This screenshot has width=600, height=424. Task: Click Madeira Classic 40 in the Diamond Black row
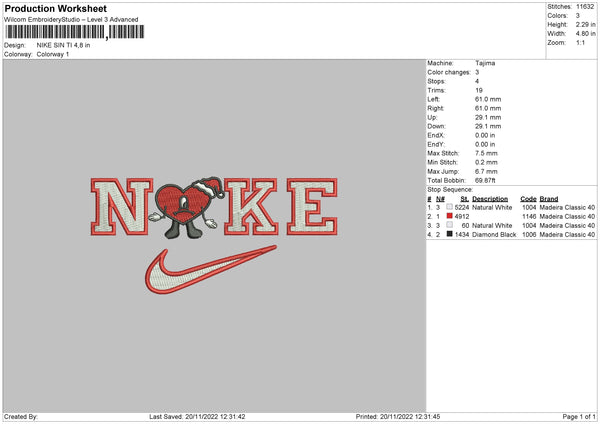567,235
